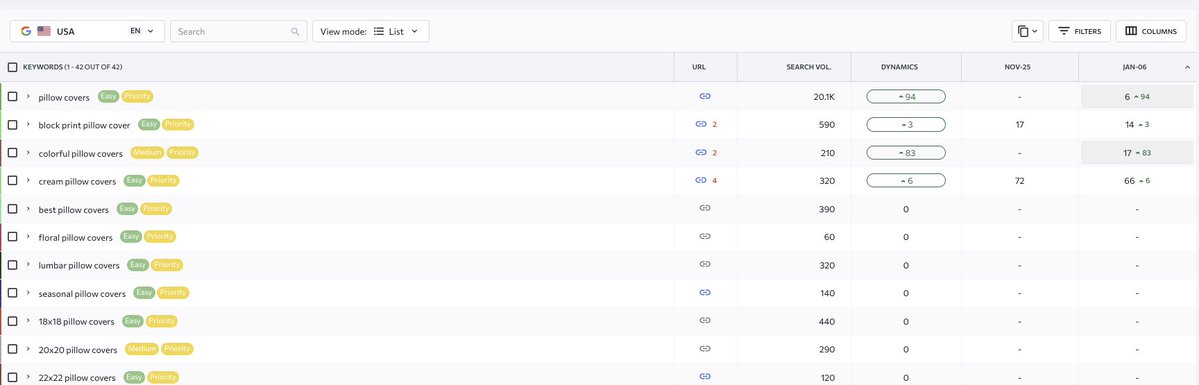Click dynamics badge 6 for cream pillow covers
The width and height of the screenshot is (1199, 385).
906,181
